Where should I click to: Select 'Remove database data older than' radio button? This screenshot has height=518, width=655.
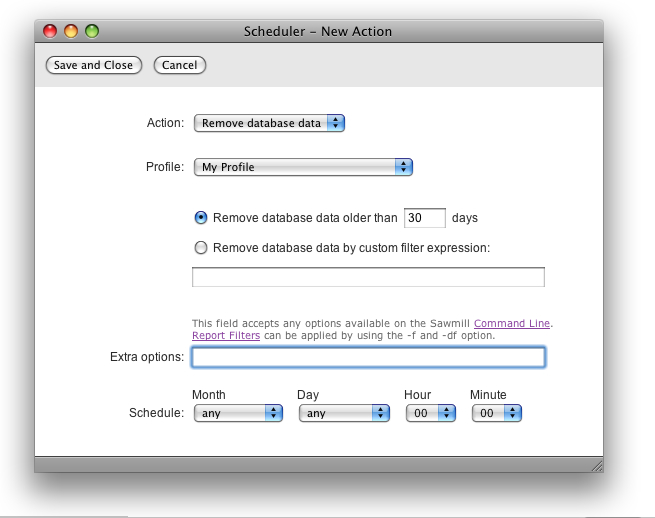[x=201, y=217]
